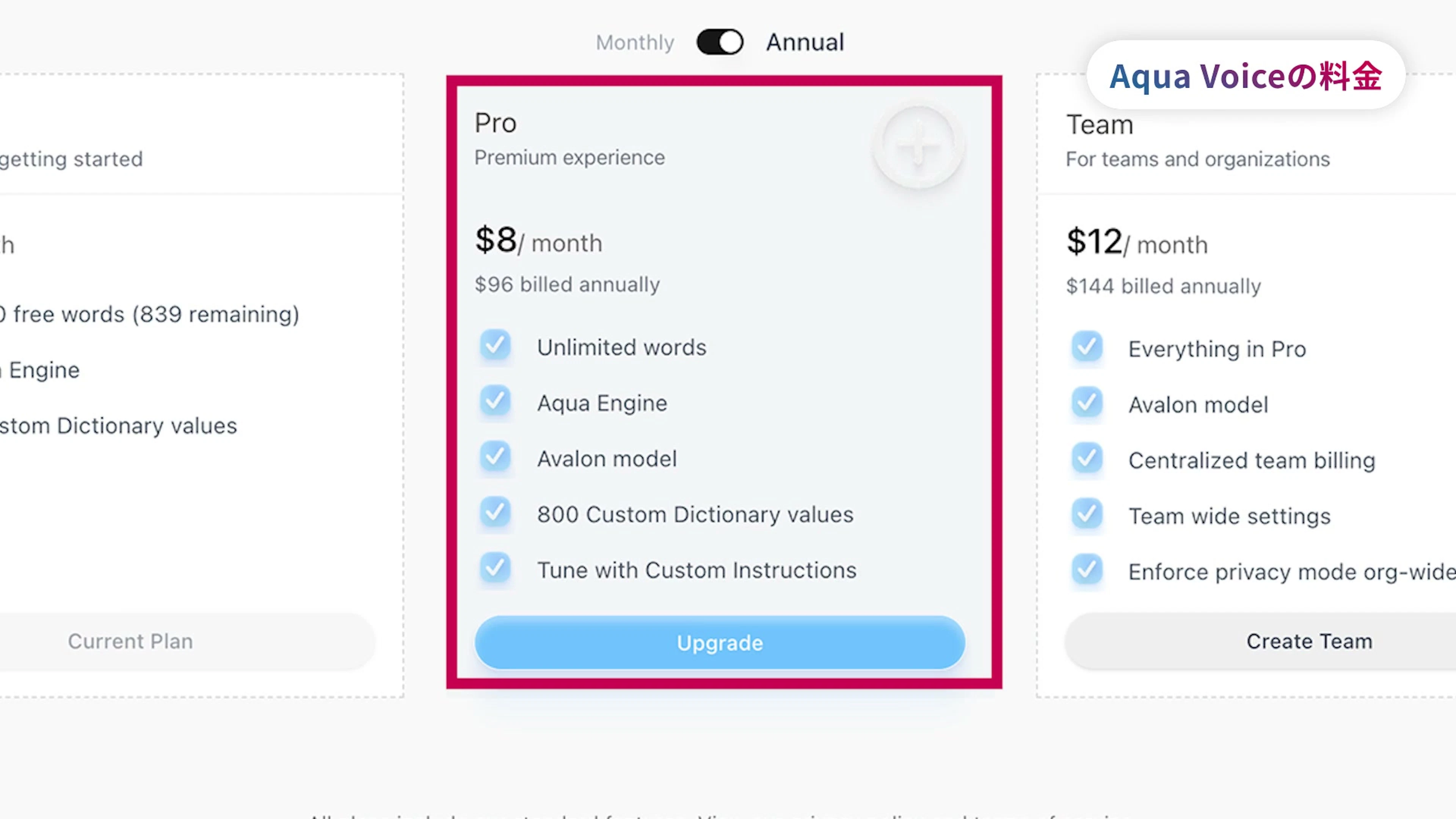
Task: Click the Aqua Voice pricing label badge
Action: [x=1245, y=75]
